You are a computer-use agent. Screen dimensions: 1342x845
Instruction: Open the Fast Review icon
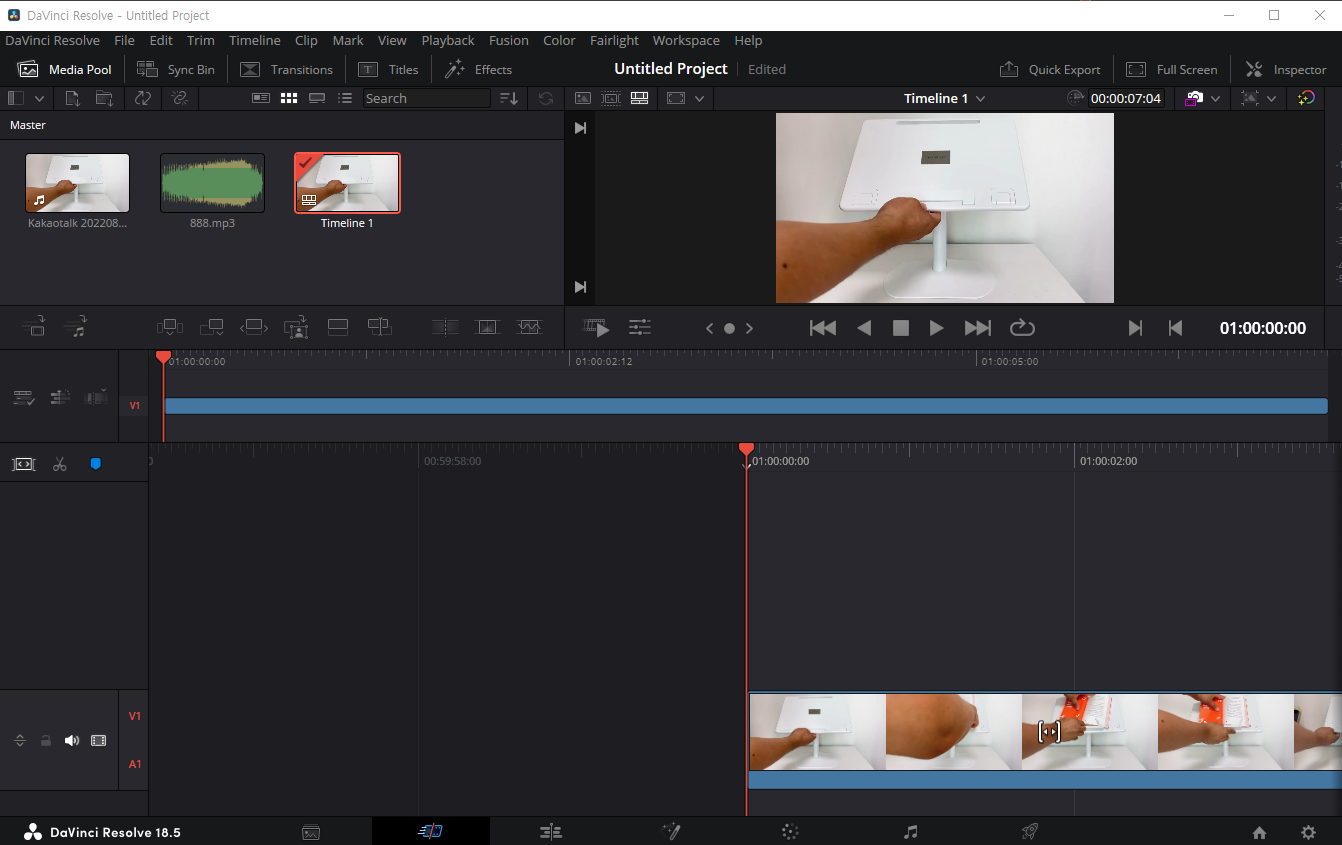597,328
